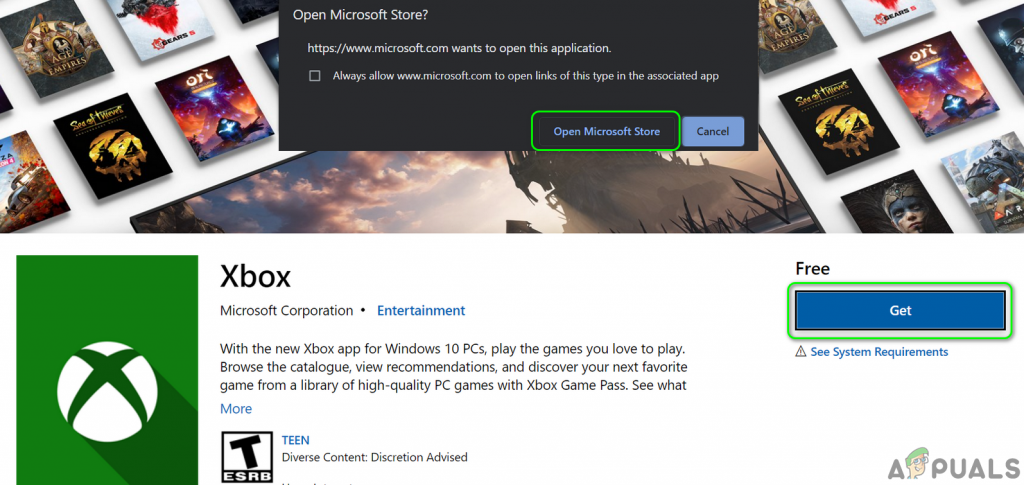The image size is (1024, 485).
Task: Click the Xbox app title heading
Action: [x=255, y=277]
